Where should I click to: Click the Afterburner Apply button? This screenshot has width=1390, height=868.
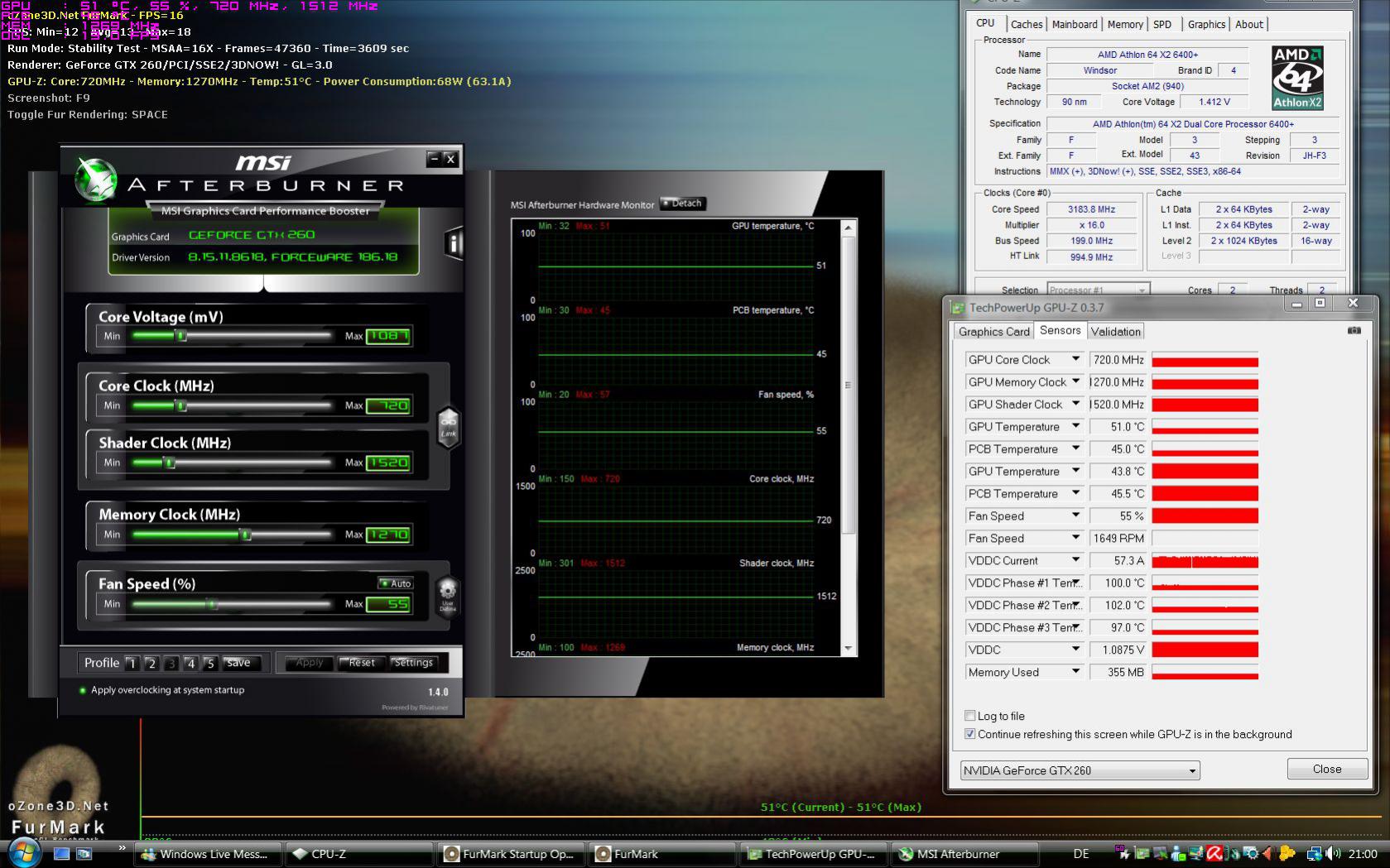[309, 663]
